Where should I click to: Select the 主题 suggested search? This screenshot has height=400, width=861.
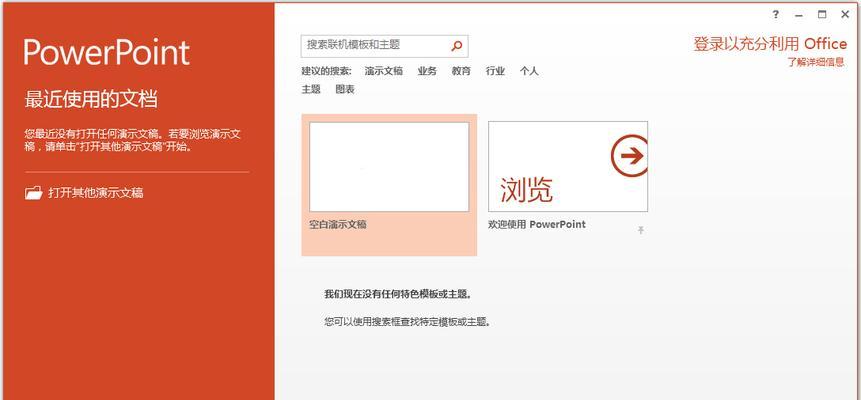pos(311,90)
